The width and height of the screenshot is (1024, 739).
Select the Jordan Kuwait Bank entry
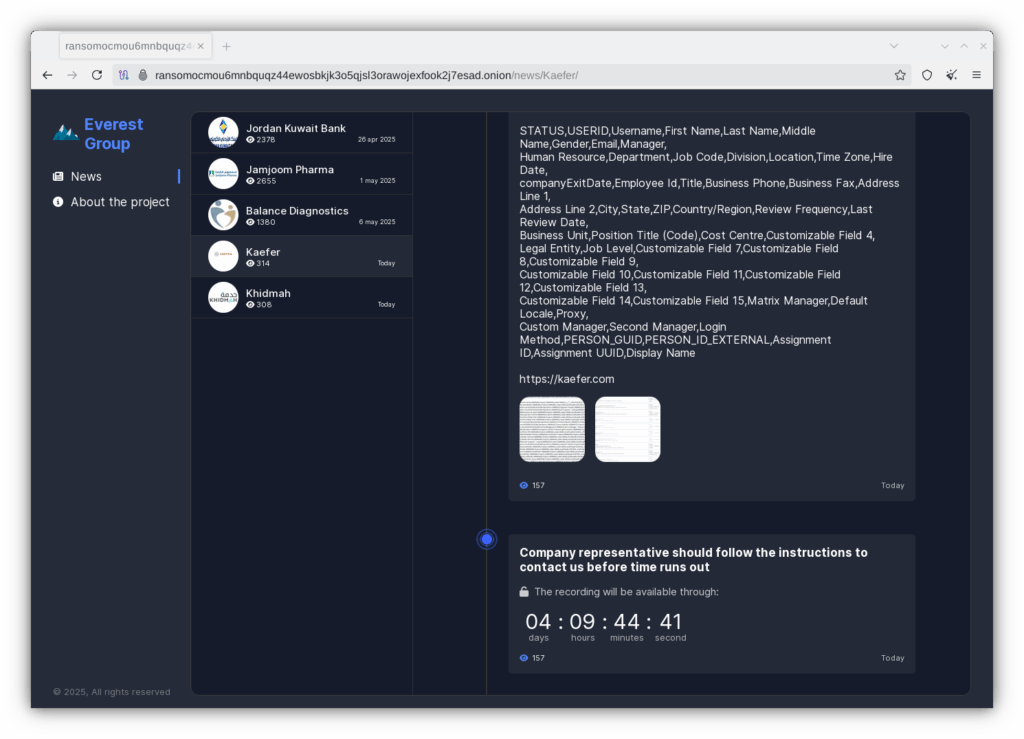301,133
